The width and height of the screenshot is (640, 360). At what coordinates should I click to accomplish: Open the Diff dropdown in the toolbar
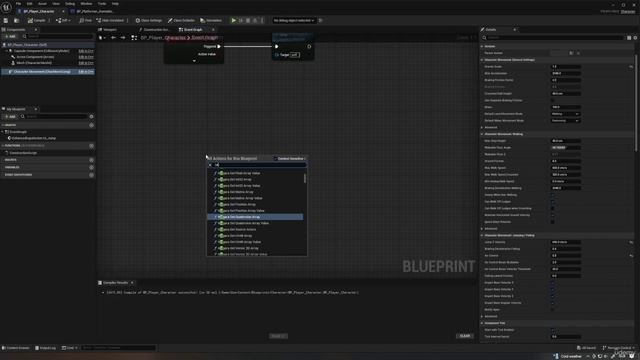pos(63,20)
